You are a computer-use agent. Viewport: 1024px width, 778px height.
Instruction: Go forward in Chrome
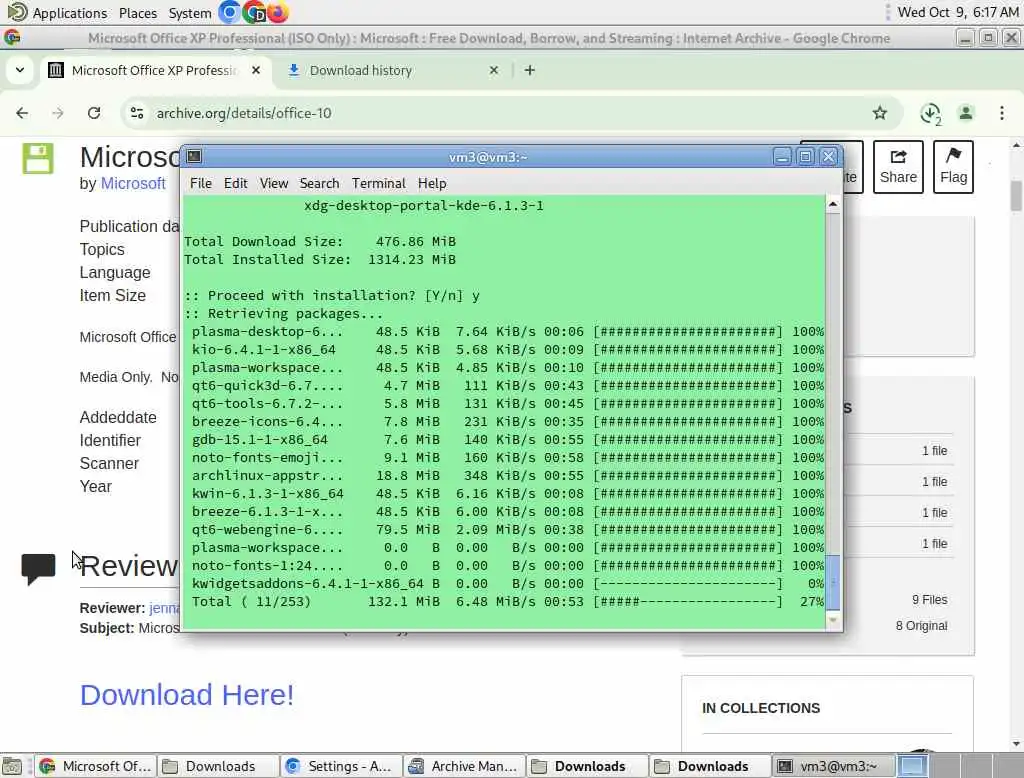coord(58,113)
